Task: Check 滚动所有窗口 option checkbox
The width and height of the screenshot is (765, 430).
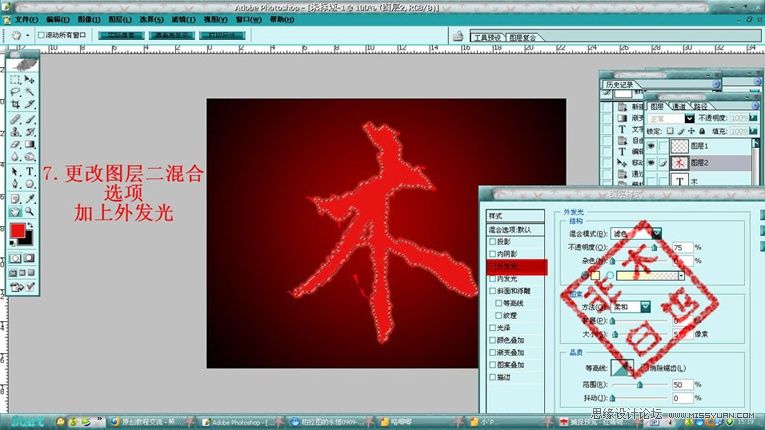Action: click(x=41, y=35)
